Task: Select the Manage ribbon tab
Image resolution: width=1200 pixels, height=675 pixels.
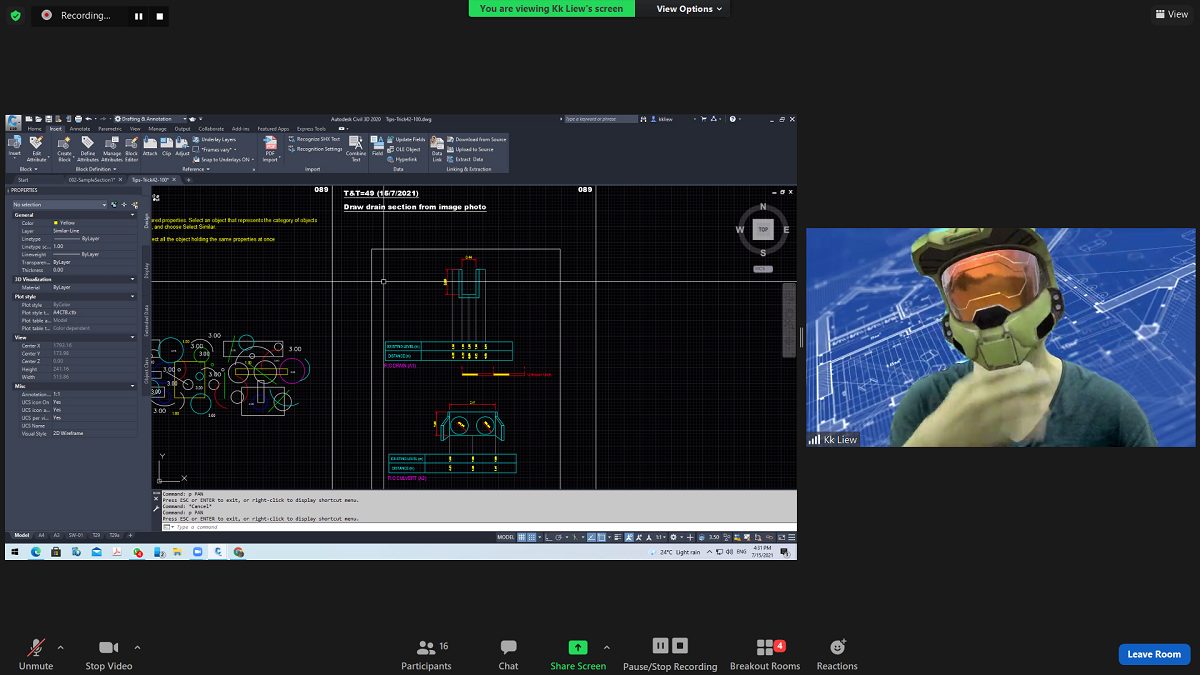Action: click(158, 129)
